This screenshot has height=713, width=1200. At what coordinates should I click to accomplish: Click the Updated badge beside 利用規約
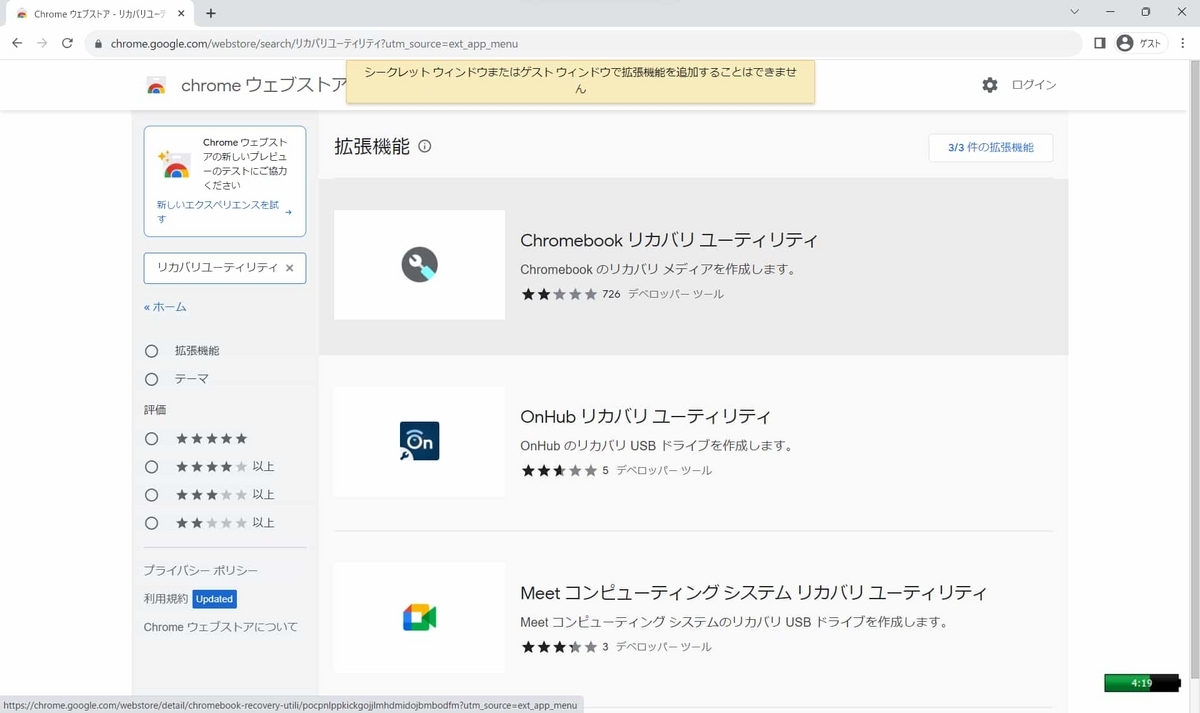point(214,599)
